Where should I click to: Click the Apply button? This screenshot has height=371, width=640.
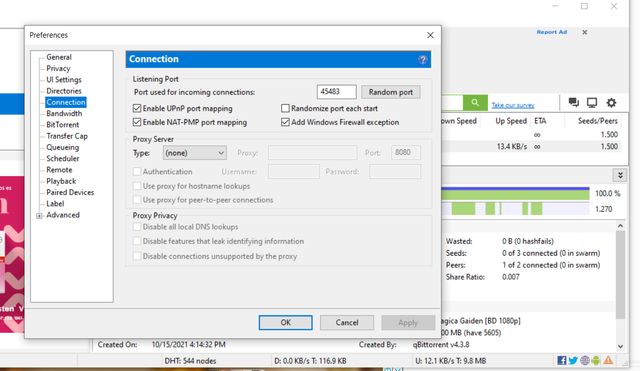(x=408, y=322)
